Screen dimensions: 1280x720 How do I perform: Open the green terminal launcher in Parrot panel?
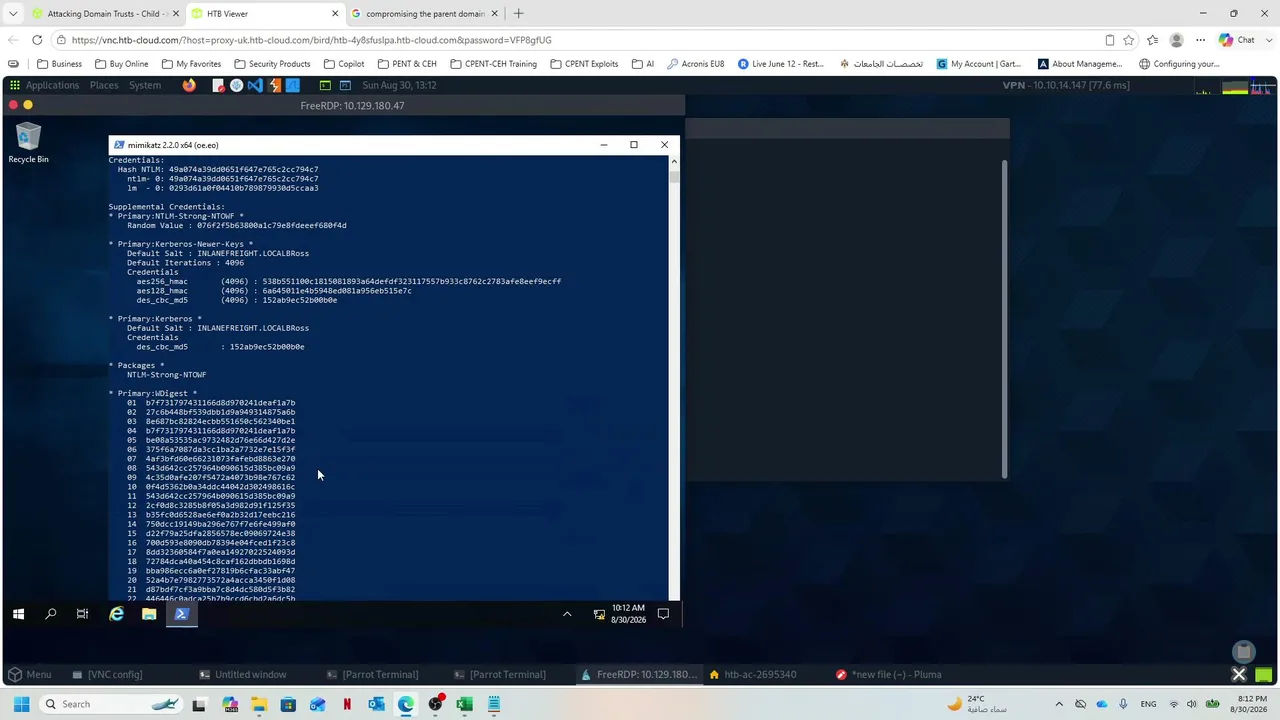point(325,85)
